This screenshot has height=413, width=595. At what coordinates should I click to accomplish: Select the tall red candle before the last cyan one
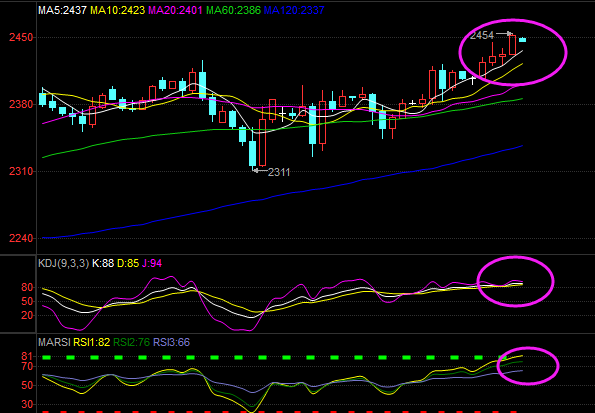(512, 45)
